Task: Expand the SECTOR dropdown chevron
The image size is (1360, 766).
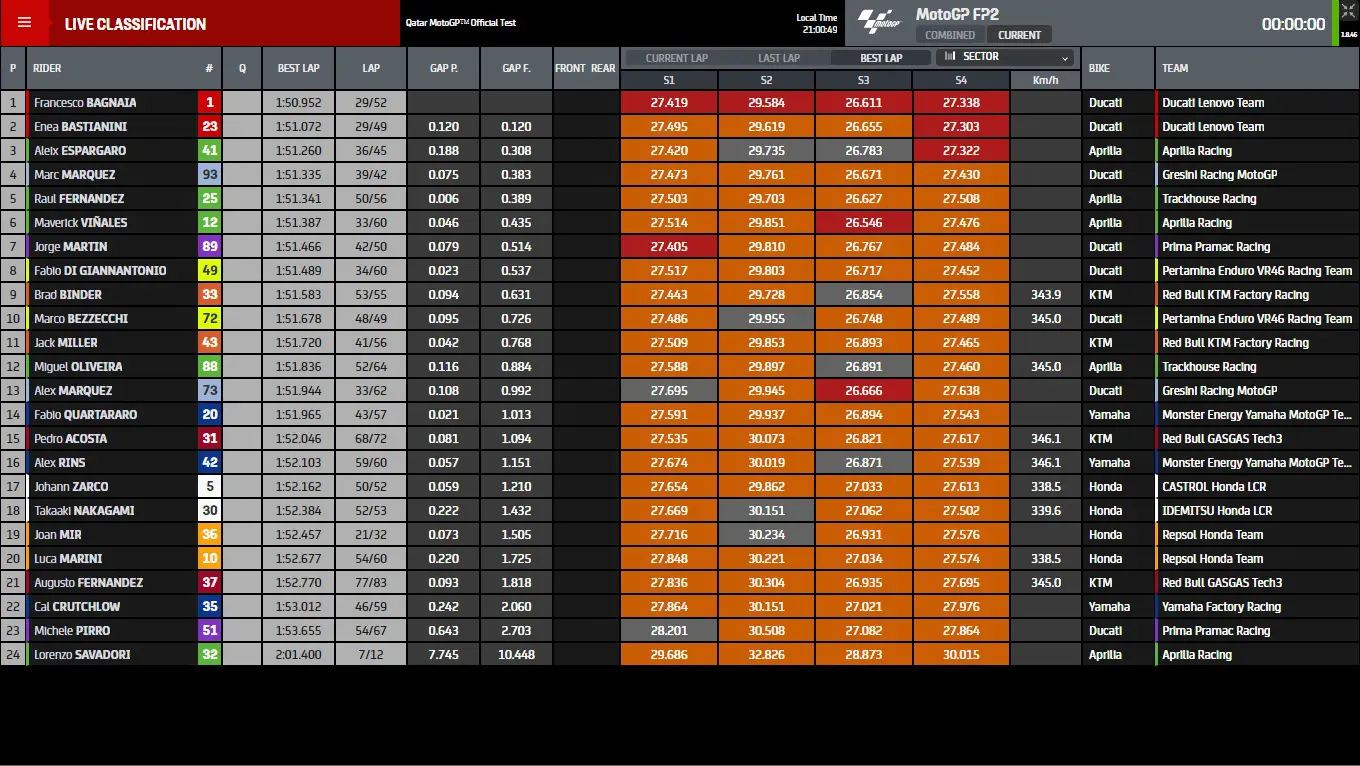Action: (1065, 58)
